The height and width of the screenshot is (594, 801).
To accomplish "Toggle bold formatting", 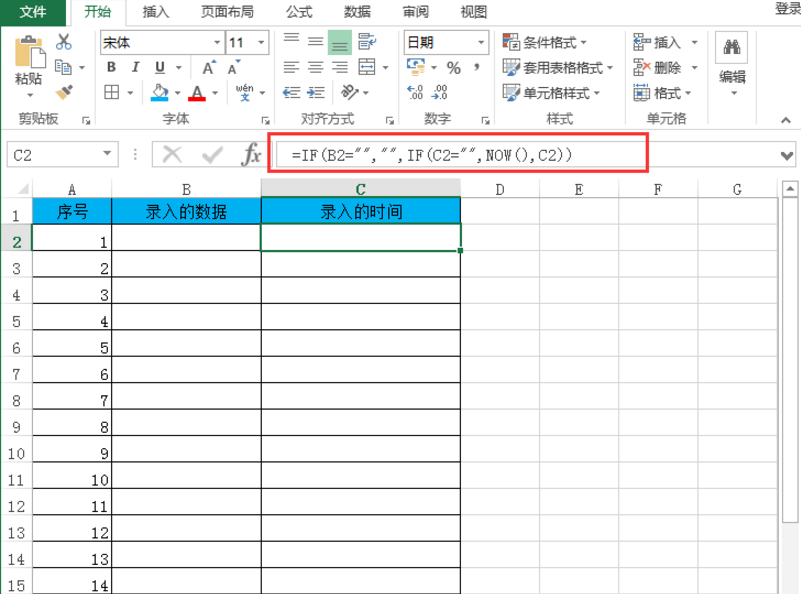I will point(111,66).
